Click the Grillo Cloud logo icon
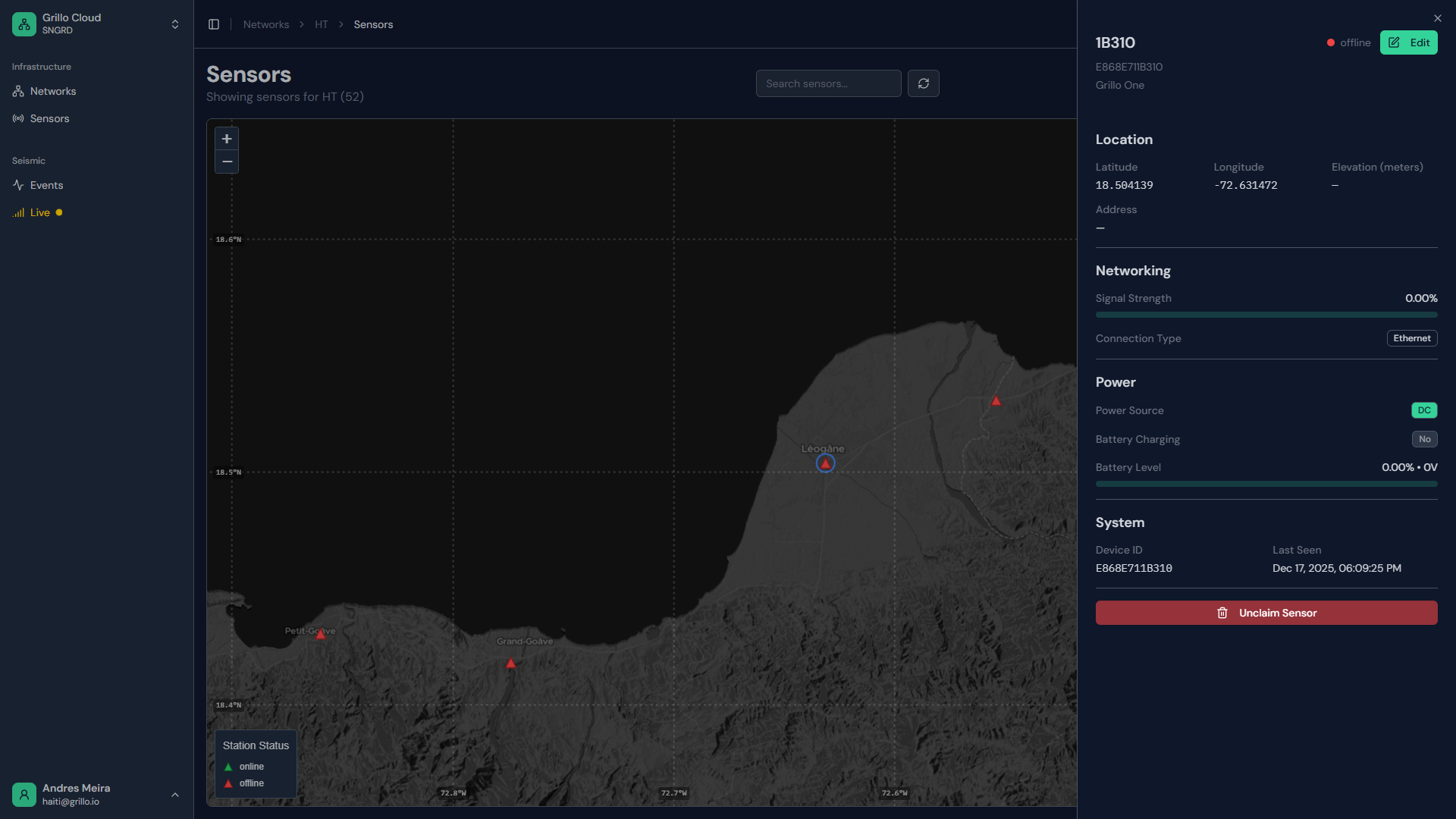Image resolution: width=1456 pixels, height=819 pixels. point(24,24)
